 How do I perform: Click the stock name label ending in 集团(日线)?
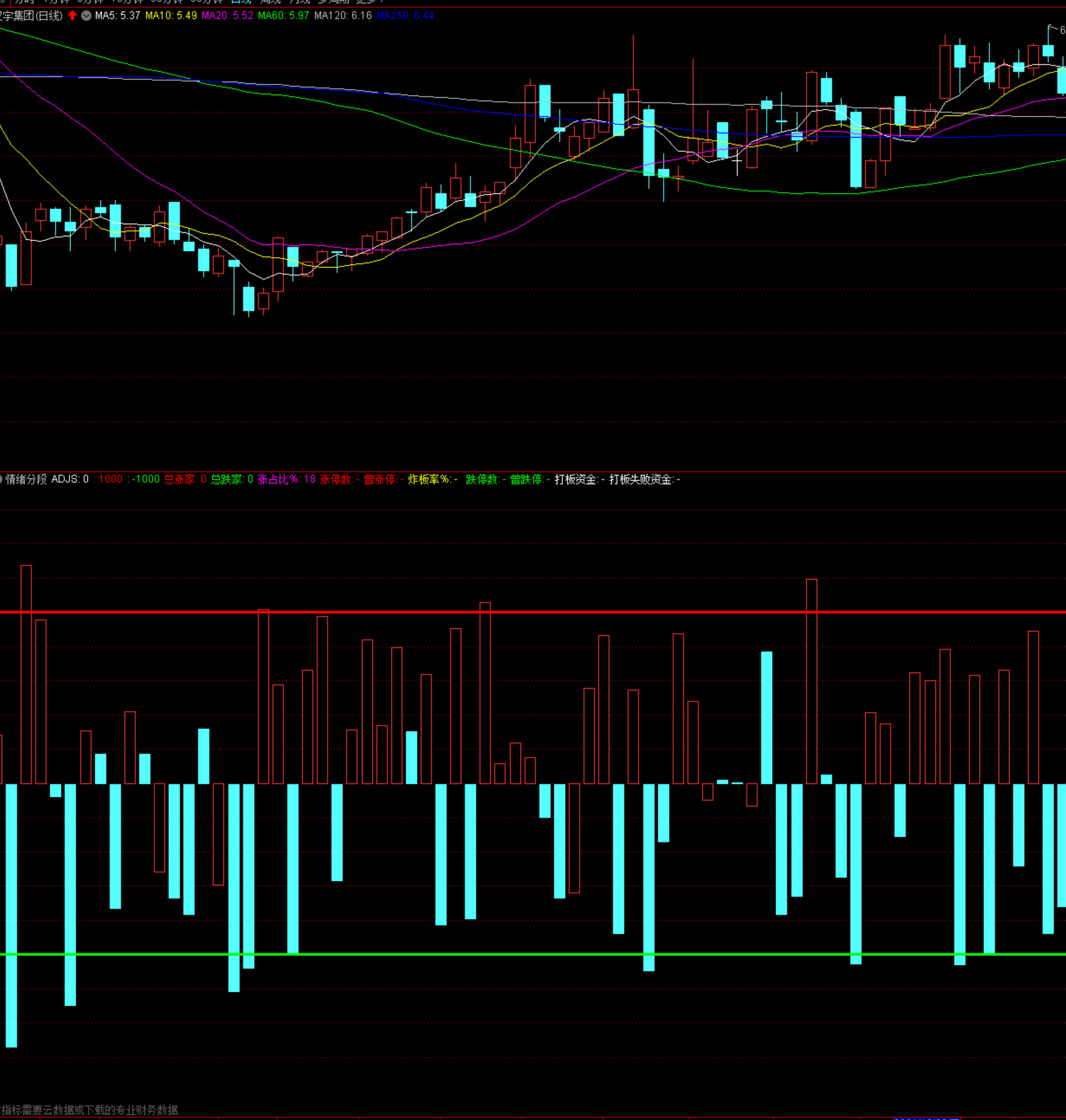click(x=31, y=16)
